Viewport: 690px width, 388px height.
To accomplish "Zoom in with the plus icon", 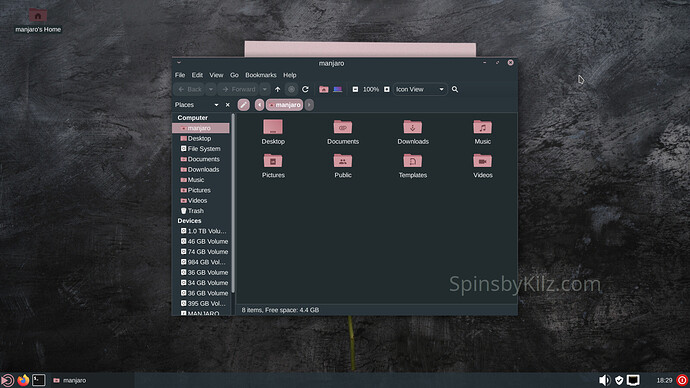I will [386, 89].
